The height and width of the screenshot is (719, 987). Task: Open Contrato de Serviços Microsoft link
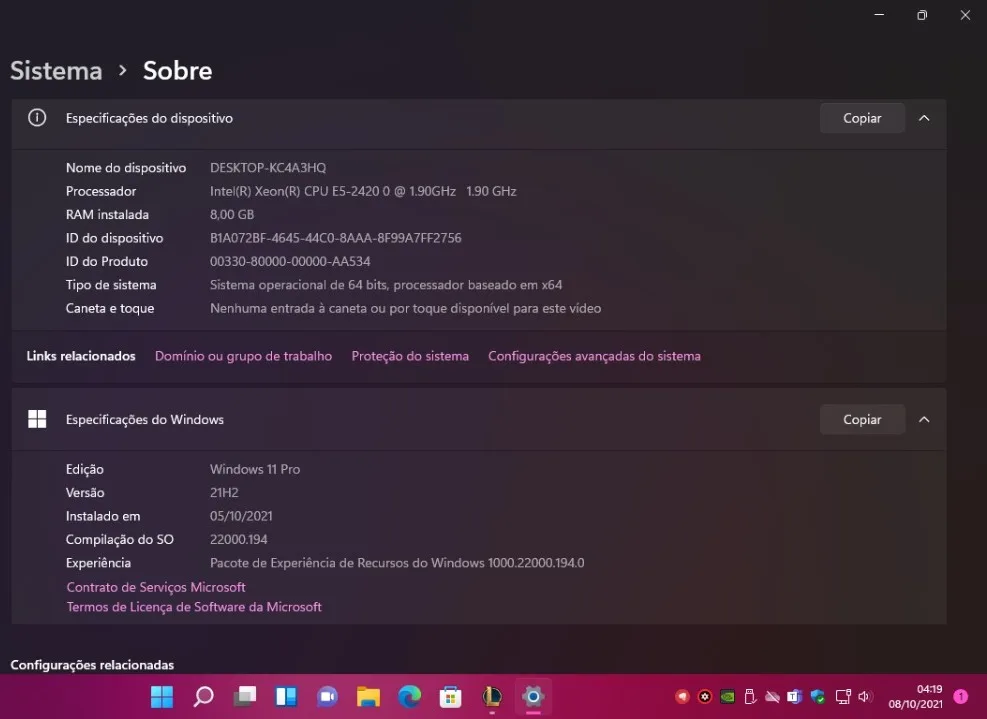[x=155, y=587]
